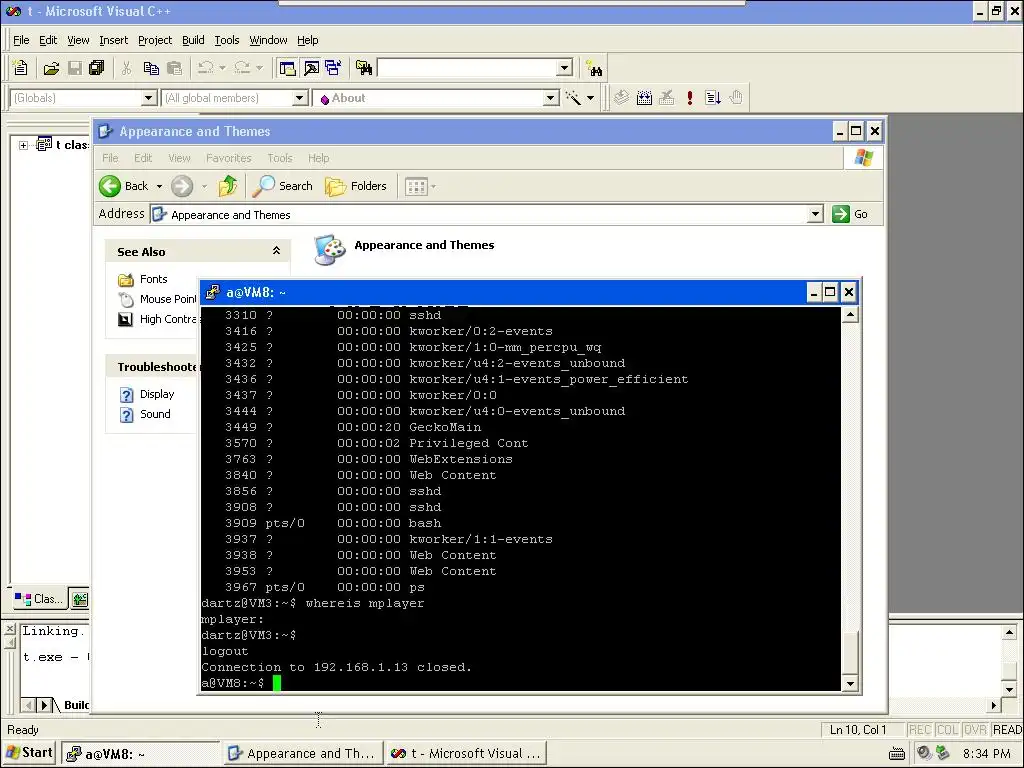Click the Undo arrow icon
The width and height of the screenshot is (1024, 768).
tap(206, 68)
